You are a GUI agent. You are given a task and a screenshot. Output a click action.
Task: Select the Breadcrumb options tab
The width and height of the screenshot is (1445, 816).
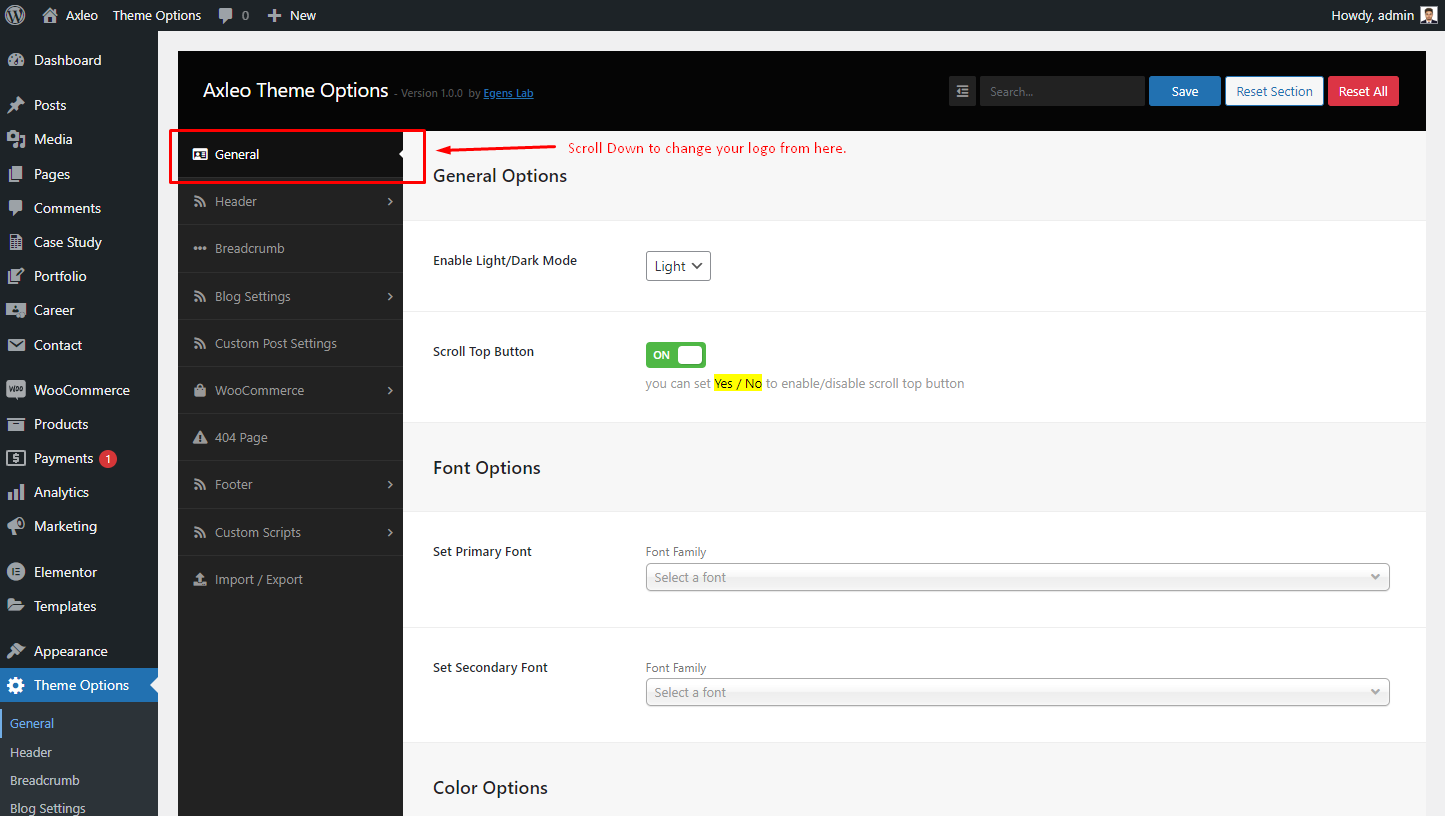coord(290,248)
